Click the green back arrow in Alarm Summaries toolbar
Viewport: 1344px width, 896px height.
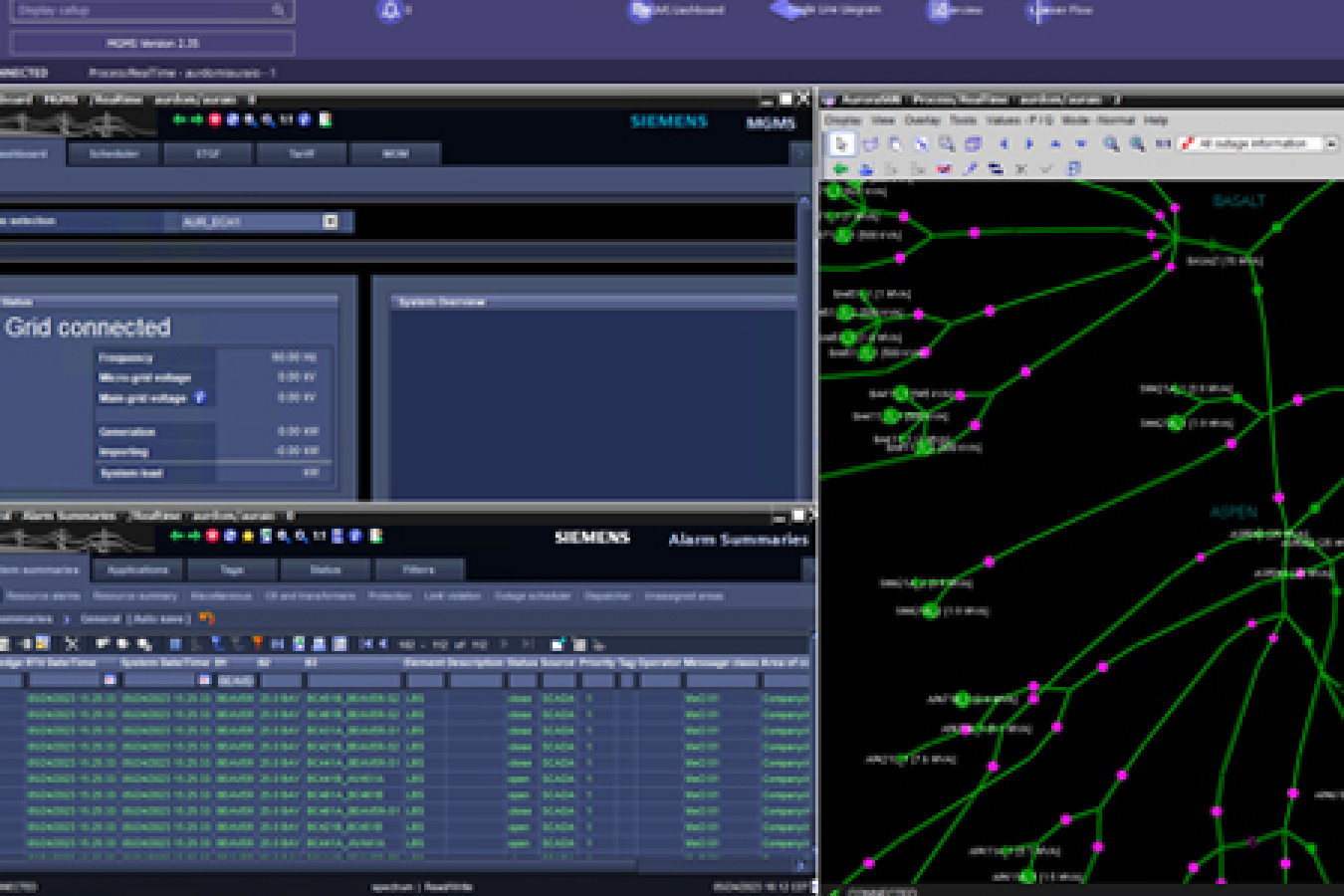[177, 536]
